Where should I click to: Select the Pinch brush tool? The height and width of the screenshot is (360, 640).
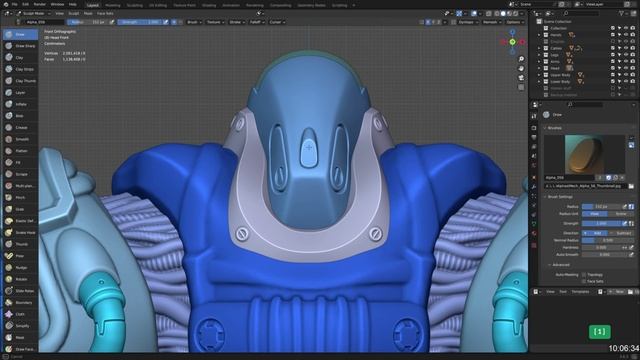(x=20, y=198)
